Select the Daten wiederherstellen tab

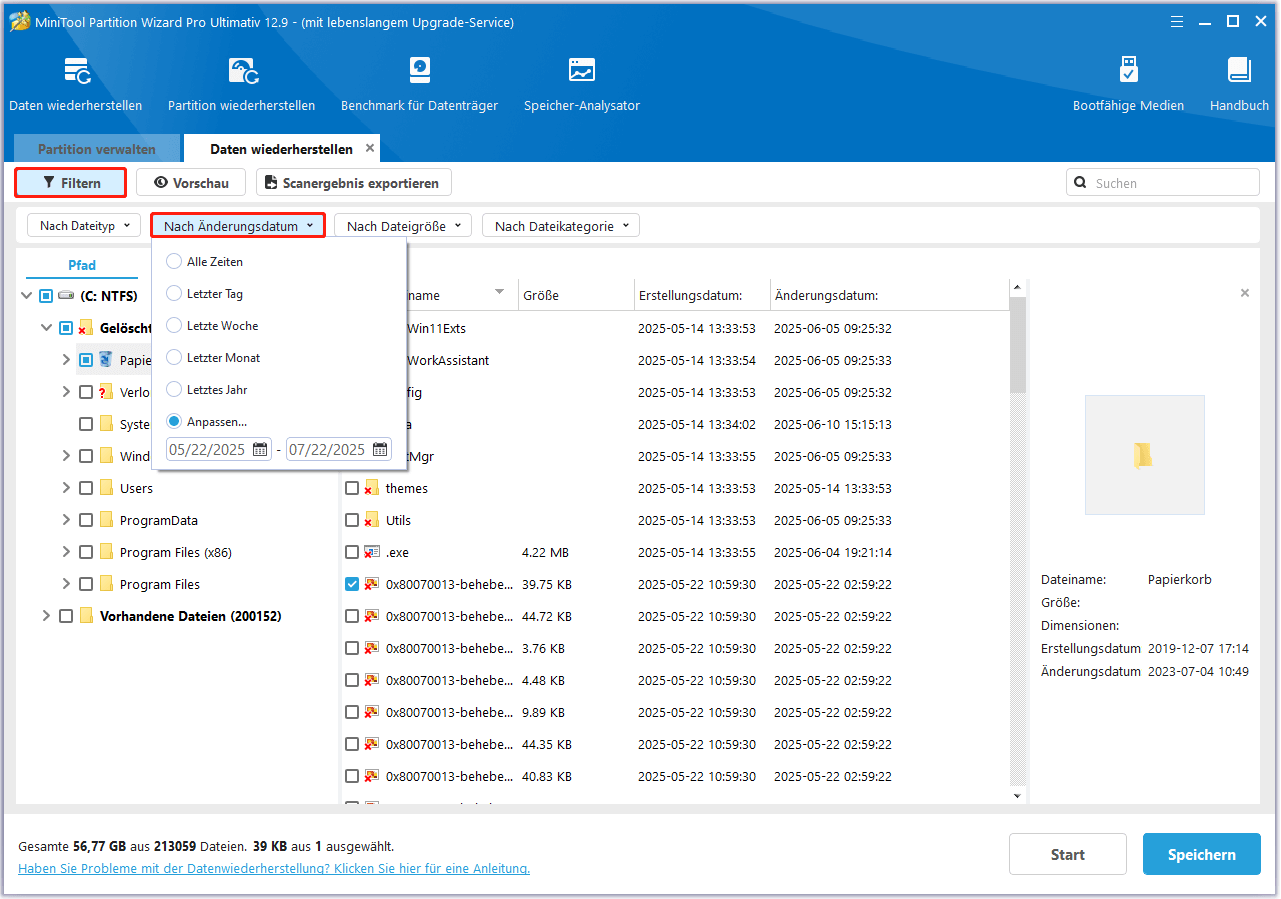281,149
